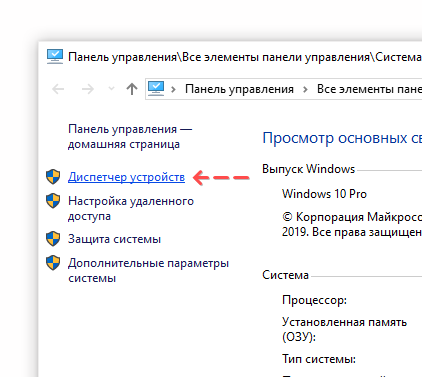Open recent locations dropdown arrow

click(x=111, y=89)
